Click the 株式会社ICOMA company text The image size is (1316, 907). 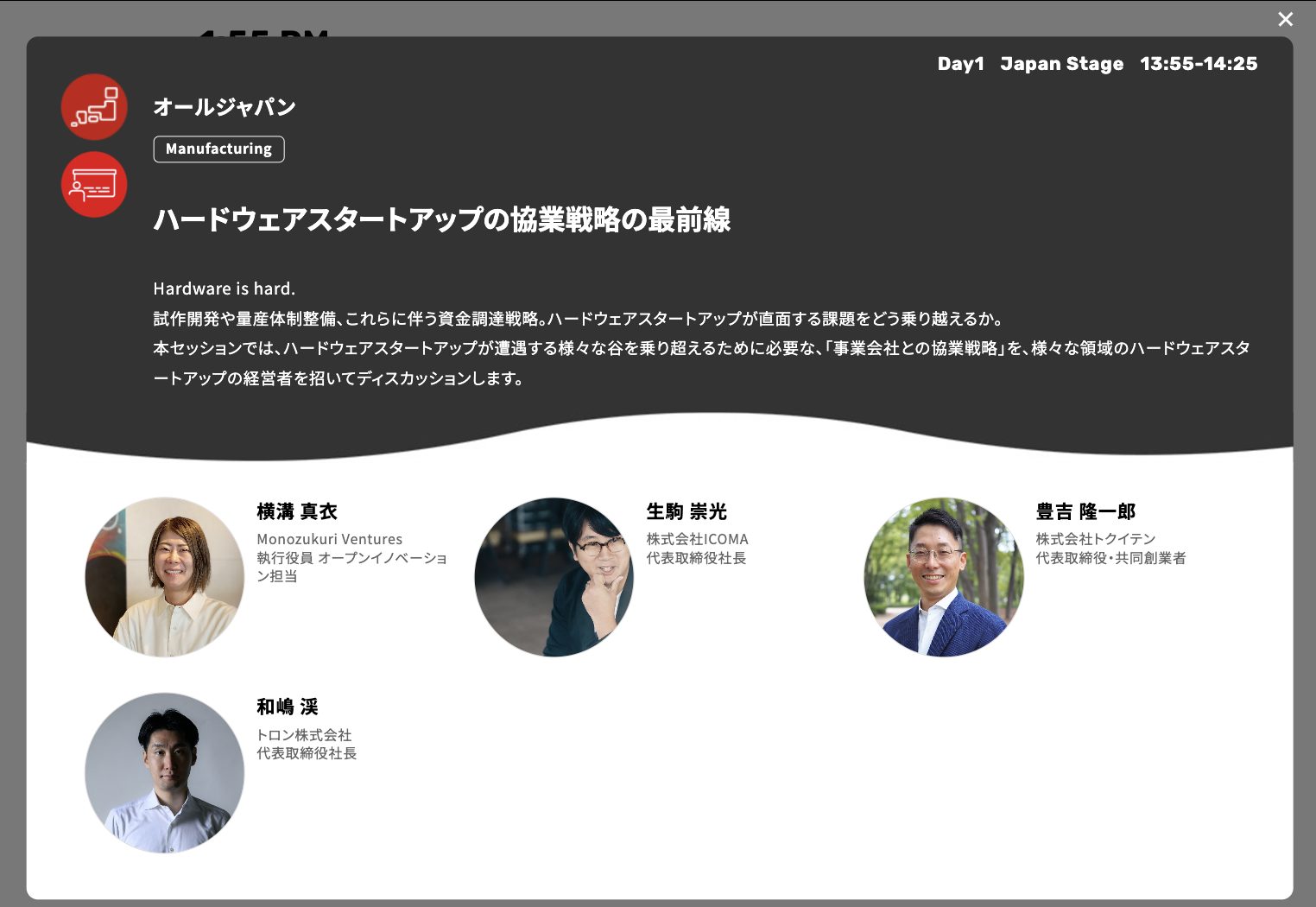(x=697, y=539)
